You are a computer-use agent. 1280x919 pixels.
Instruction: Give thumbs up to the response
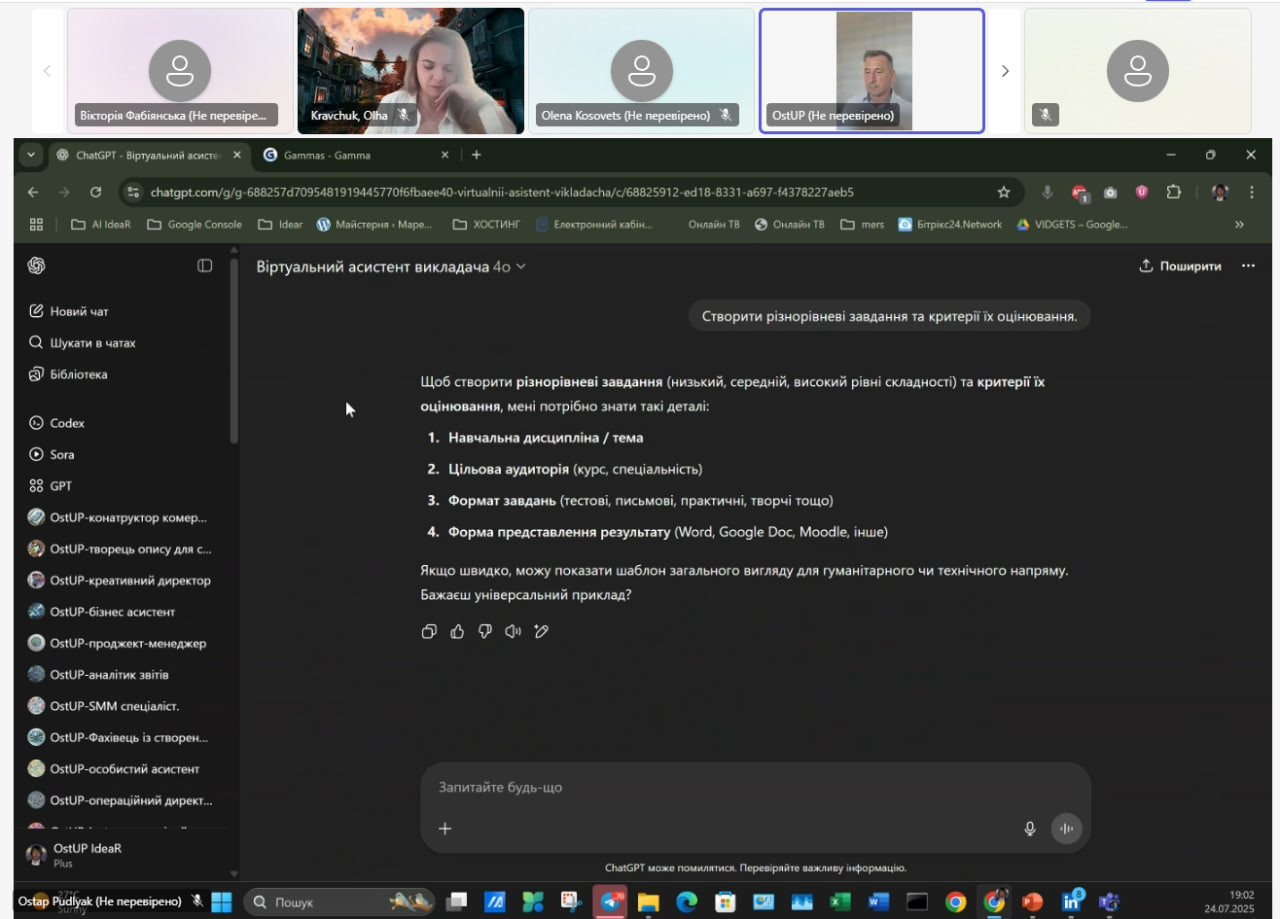(457, 631)
